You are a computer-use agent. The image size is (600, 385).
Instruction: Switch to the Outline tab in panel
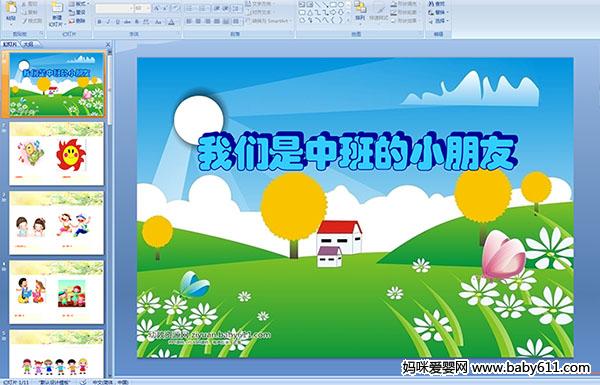tap(28, 44)
